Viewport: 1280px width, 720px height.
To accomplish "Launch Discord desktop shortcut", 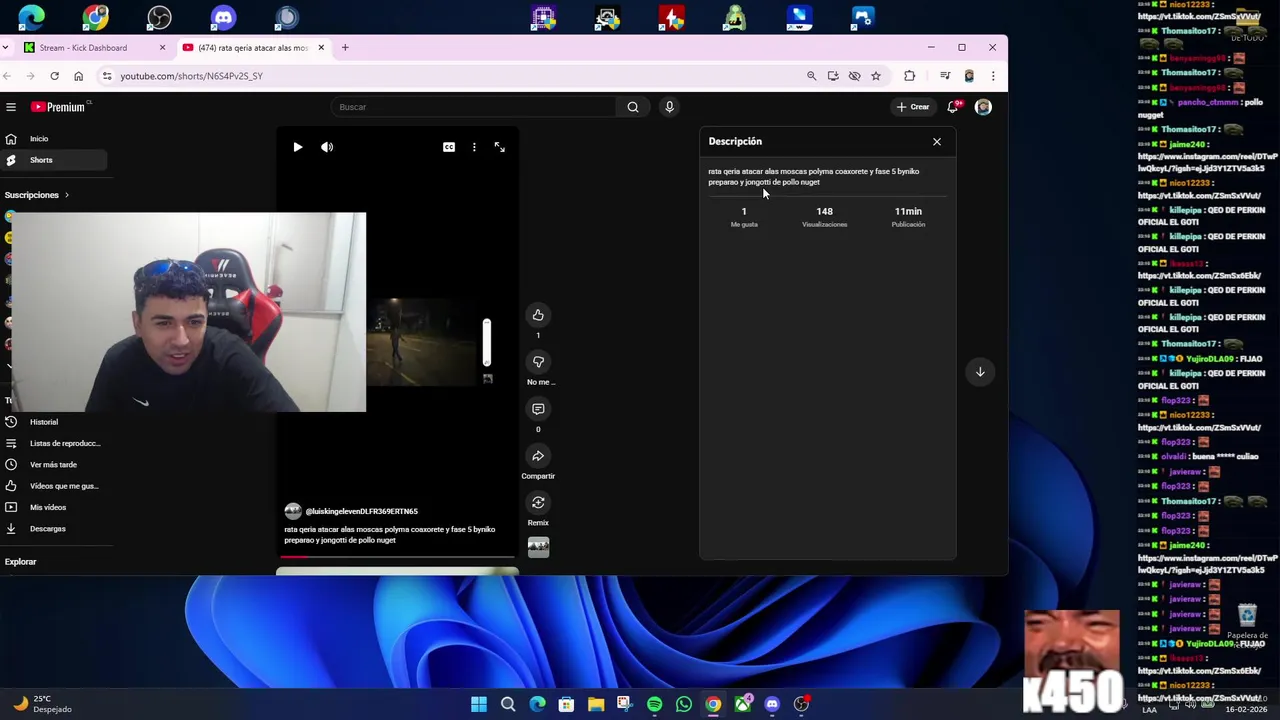I will click(223, 17).
